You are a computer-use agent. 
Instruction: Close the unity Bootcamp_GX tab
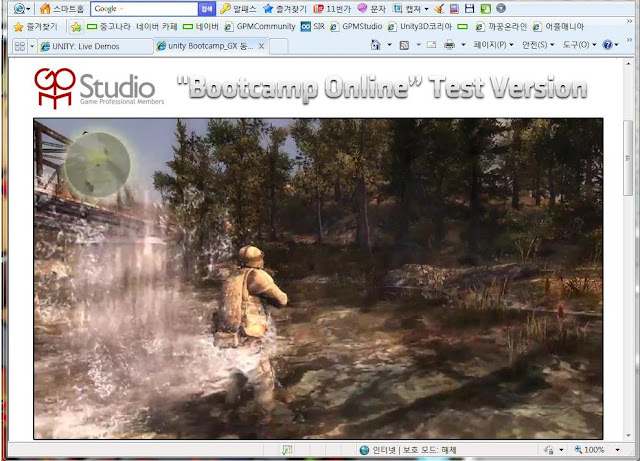pyautogui.click(x=261, y=46)
